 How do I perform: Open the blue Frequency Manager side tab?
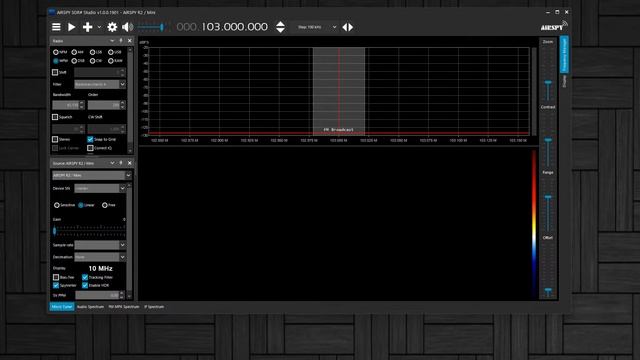pyautogui.click(x=564, y=55)
